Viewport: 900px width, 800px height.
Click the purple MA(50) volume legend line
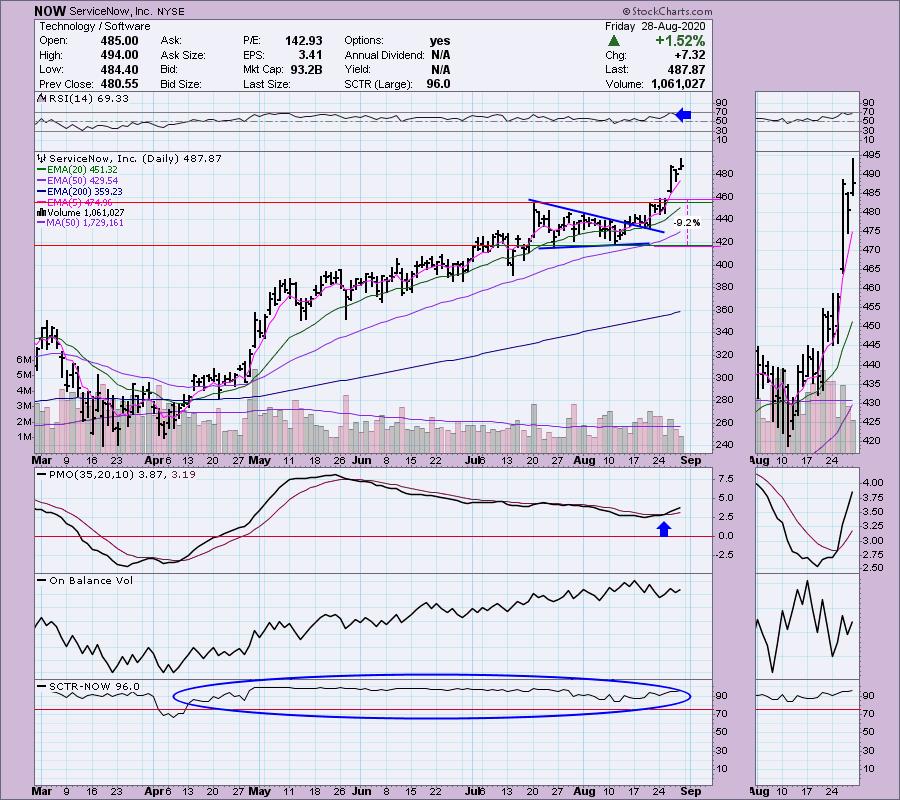(42, 223)
